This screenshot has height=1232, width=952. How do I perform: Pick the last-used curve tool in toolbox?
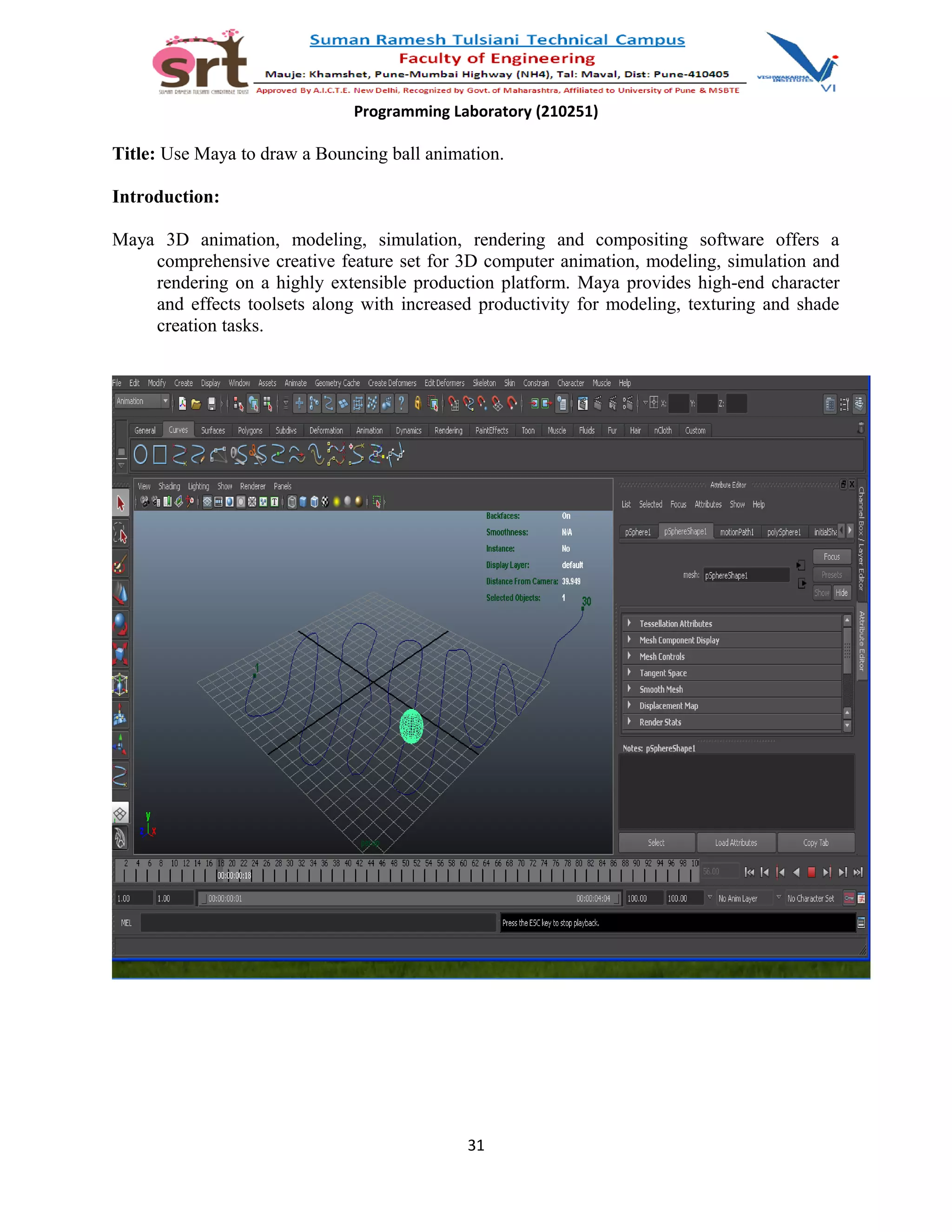121,776
